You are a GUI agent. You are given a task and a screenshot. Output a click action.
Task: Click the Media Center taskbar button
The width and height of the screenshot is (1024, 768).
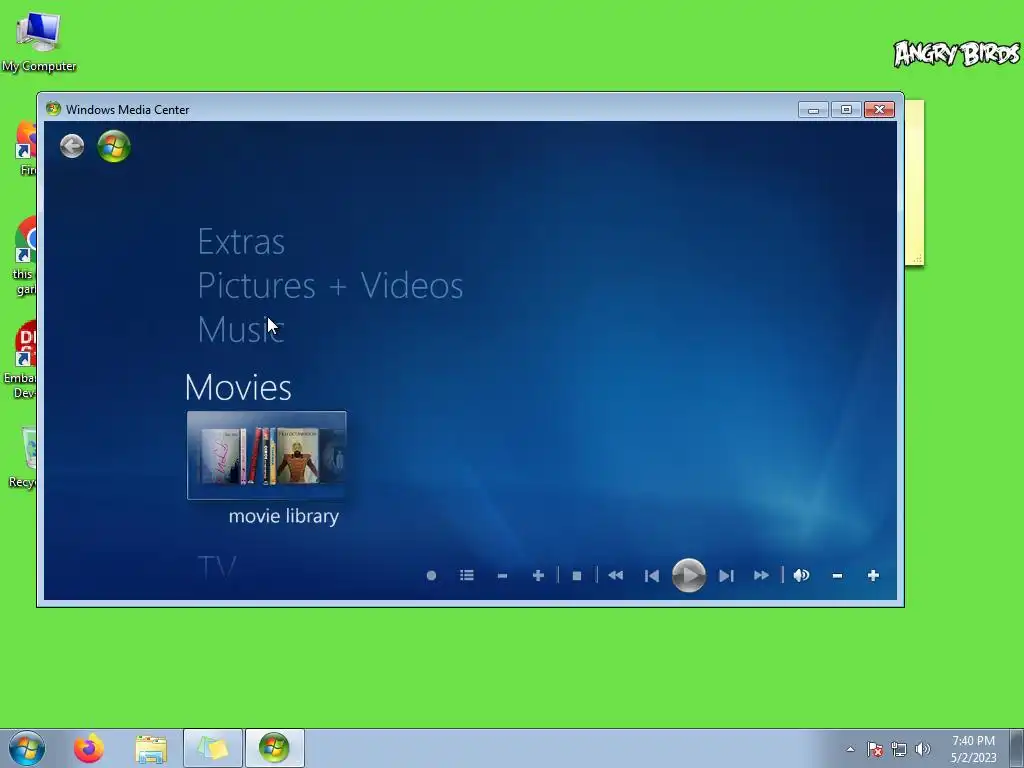click(274, 748)
